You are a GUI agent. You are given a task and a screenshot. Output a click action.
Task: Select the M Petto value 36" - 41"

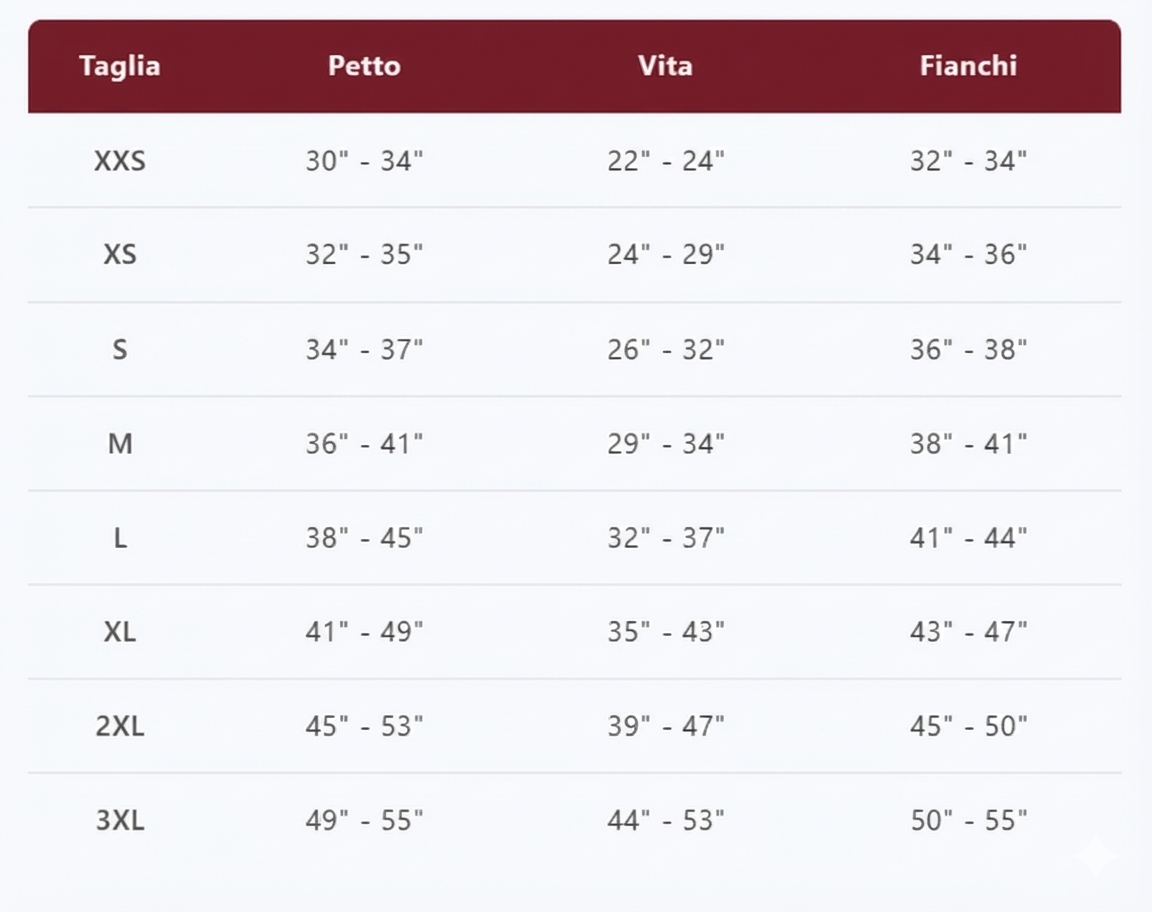point(364,444)
